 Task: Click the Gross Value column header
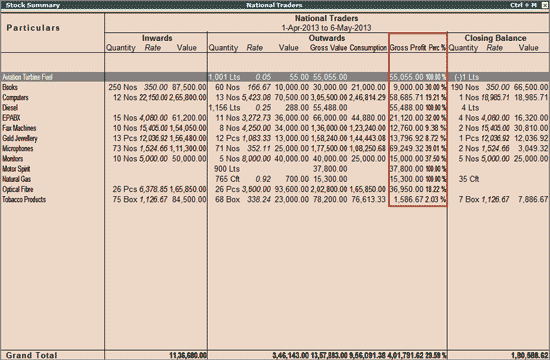point(328,47)
